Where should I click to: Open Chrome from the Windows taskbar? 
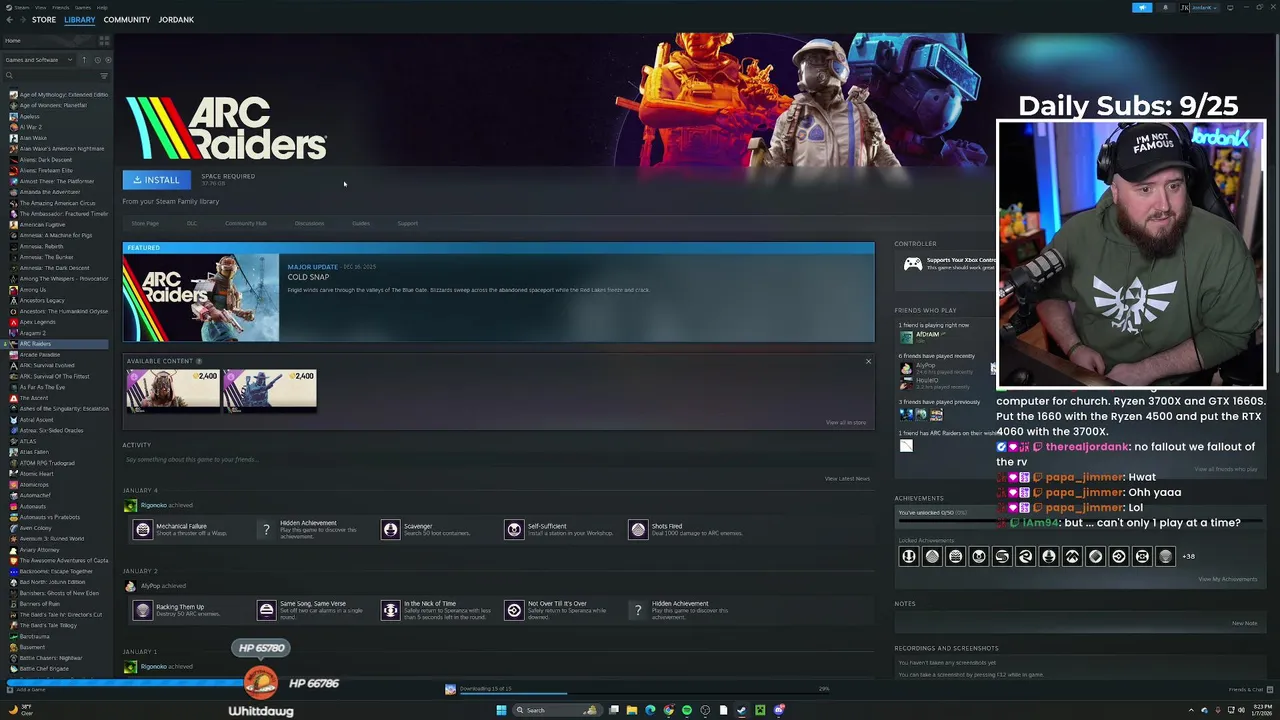pyautogui.click(x=669, y=710)
